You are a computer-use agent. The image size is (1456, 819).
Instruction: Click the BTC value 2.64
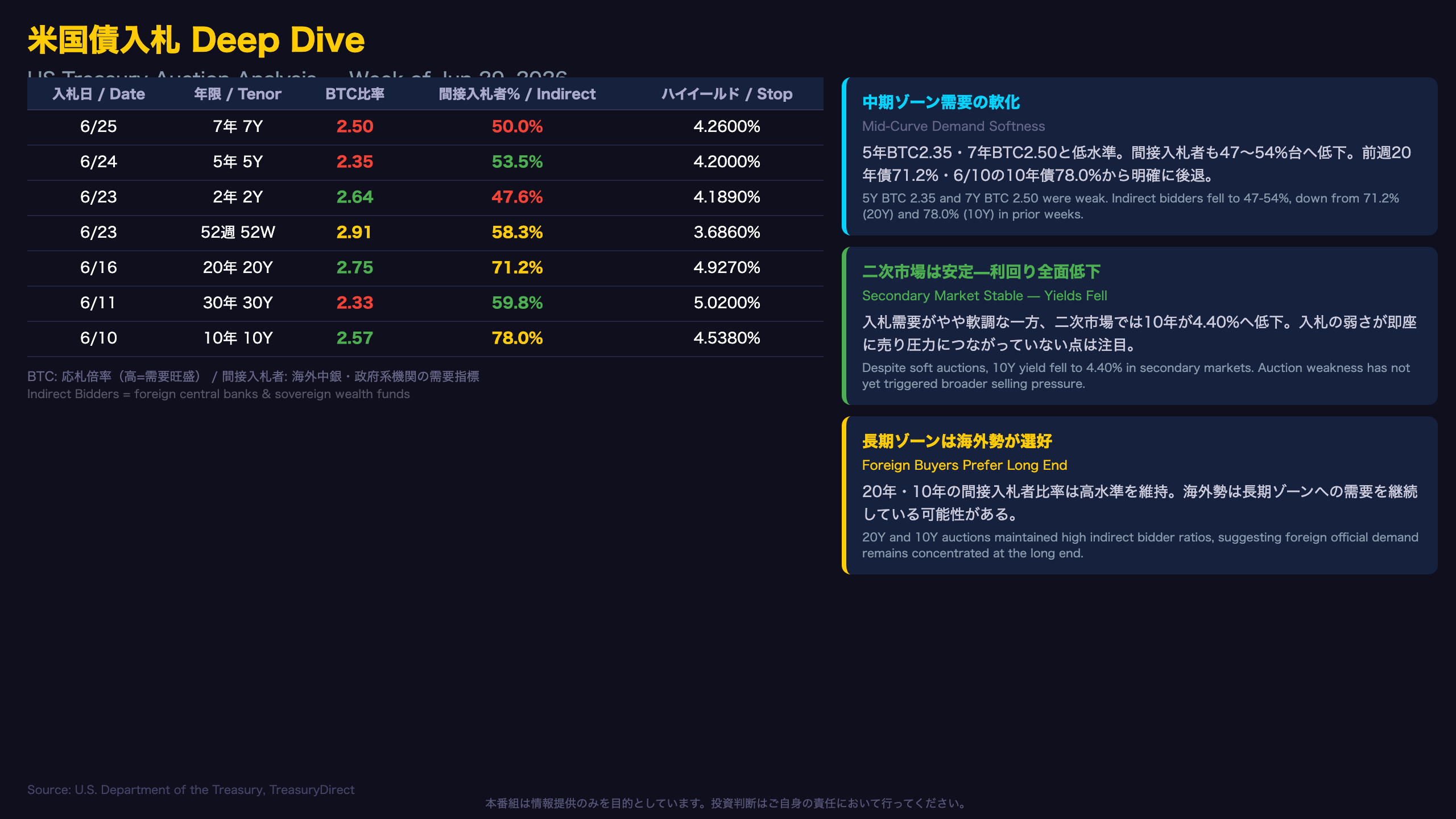click(x=355, y=197)
